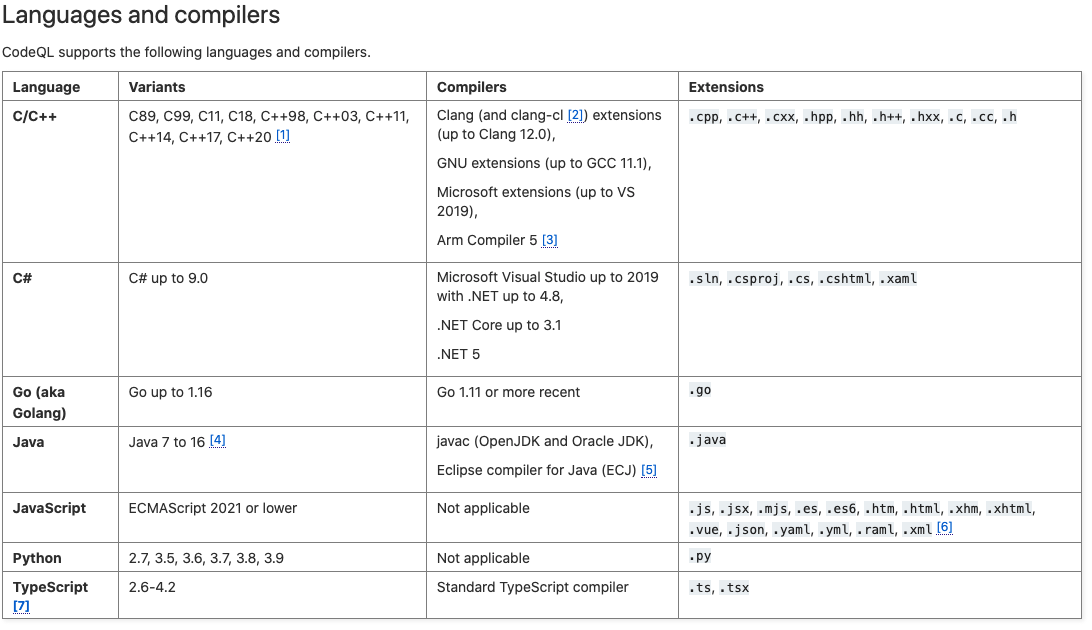Click the Python row label
This screenshot has height=630, width=1092.
click(37, 558)
